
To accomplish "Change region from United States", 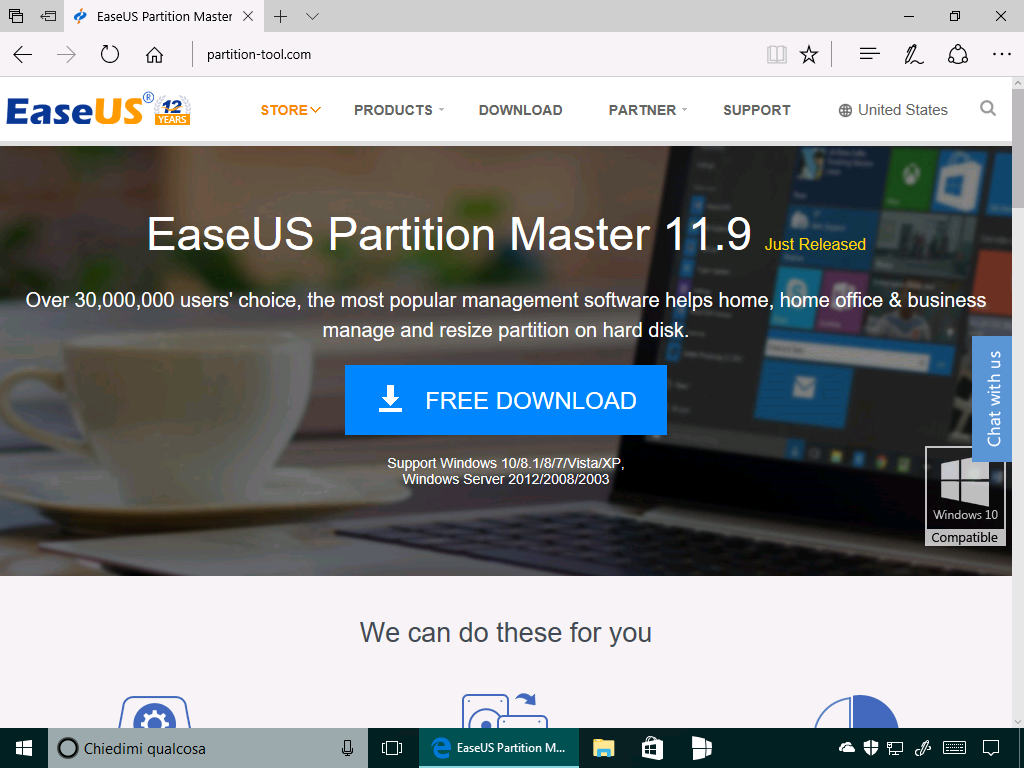I will tap(893, 110).
